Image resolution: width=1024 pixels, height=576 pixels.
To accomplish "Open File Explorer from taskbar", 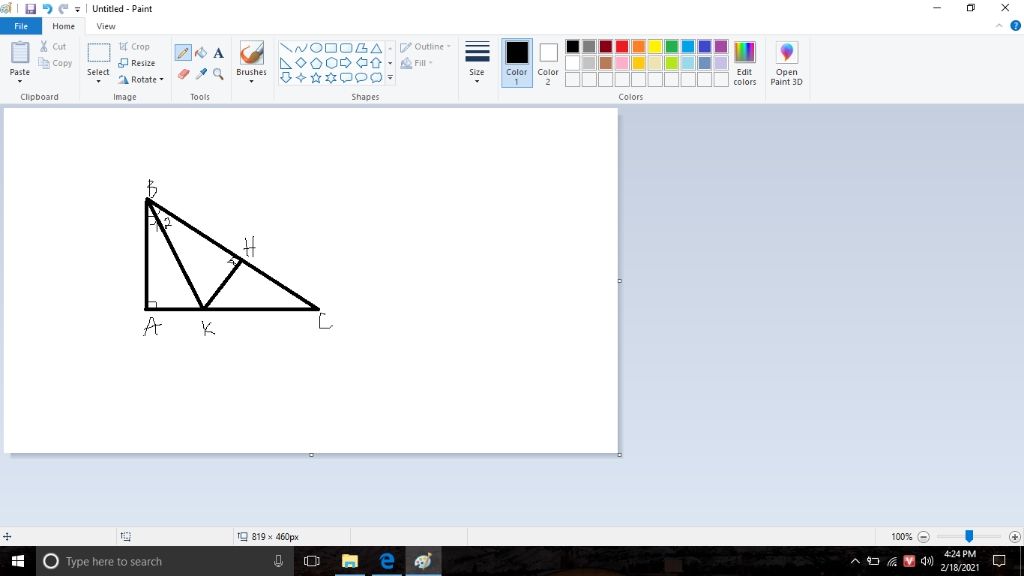I will (350, 562).
